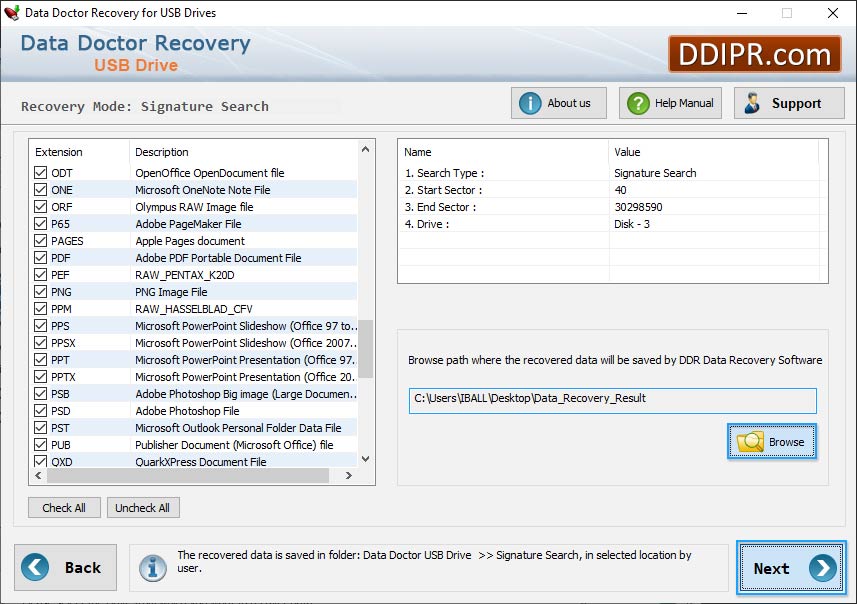Click the left arrow icon on Back

35,567
